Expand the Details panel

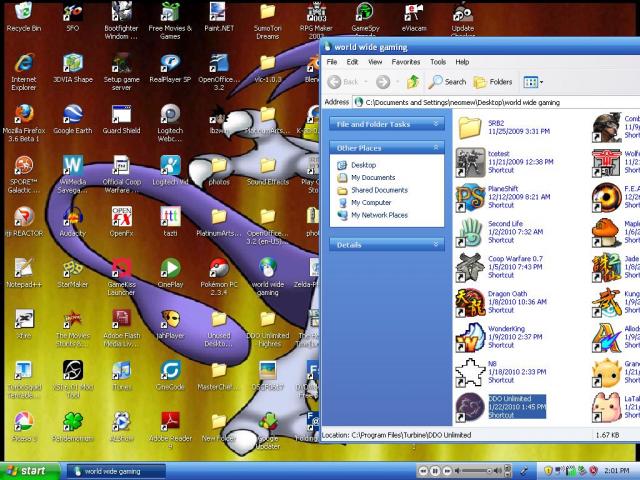437,244
